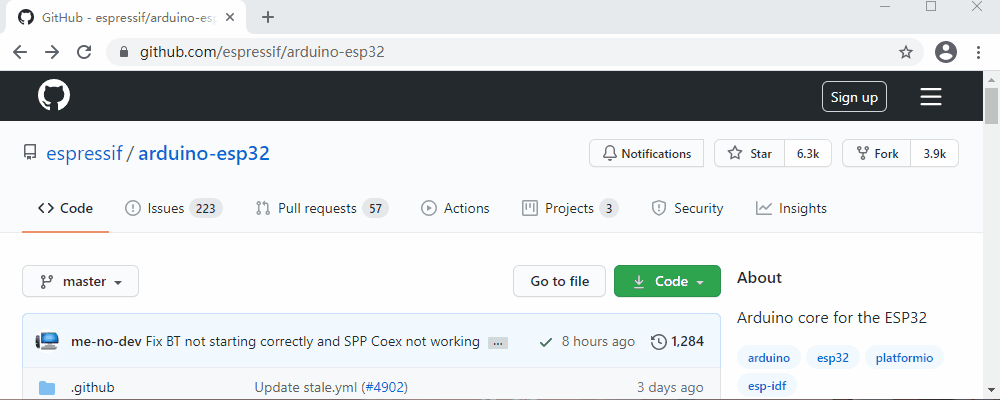Open the arduino-esp32 repository link
Image resolution: width=1000 pixels, height=400 pixels.
click(x=204, y=153)
